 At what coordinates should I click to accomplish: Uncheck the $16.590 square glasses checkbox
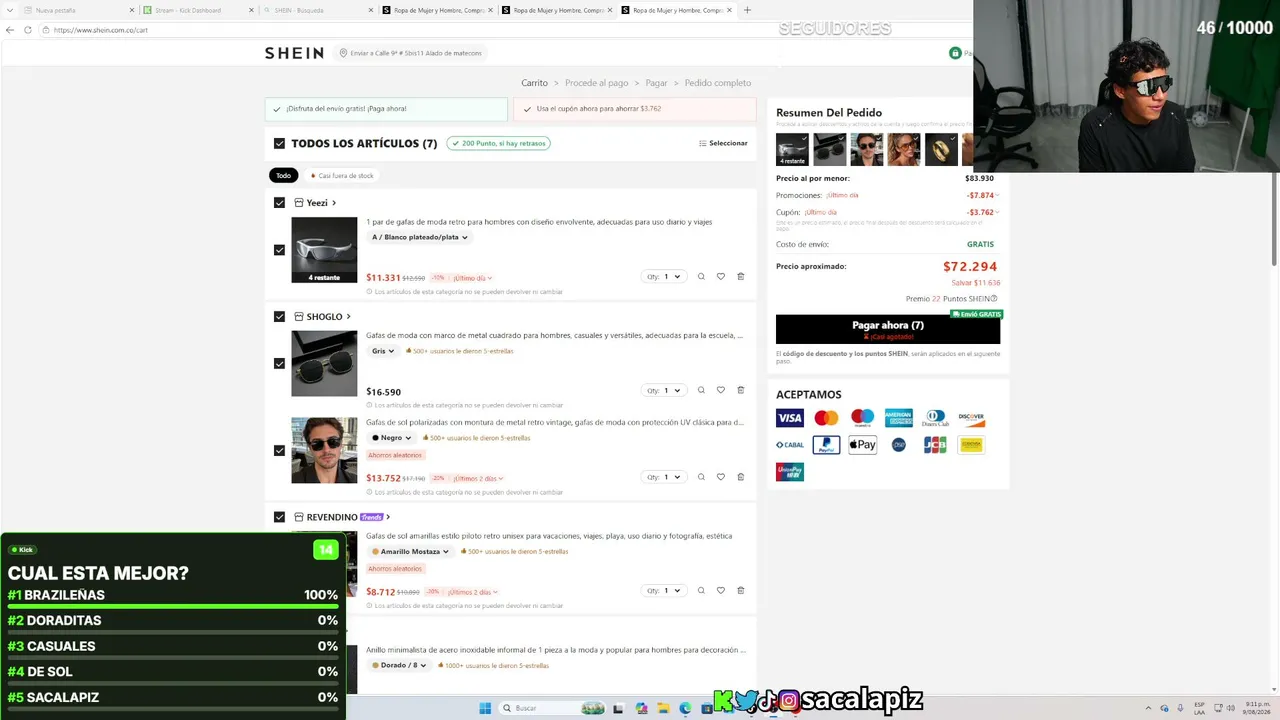point(279,364)
